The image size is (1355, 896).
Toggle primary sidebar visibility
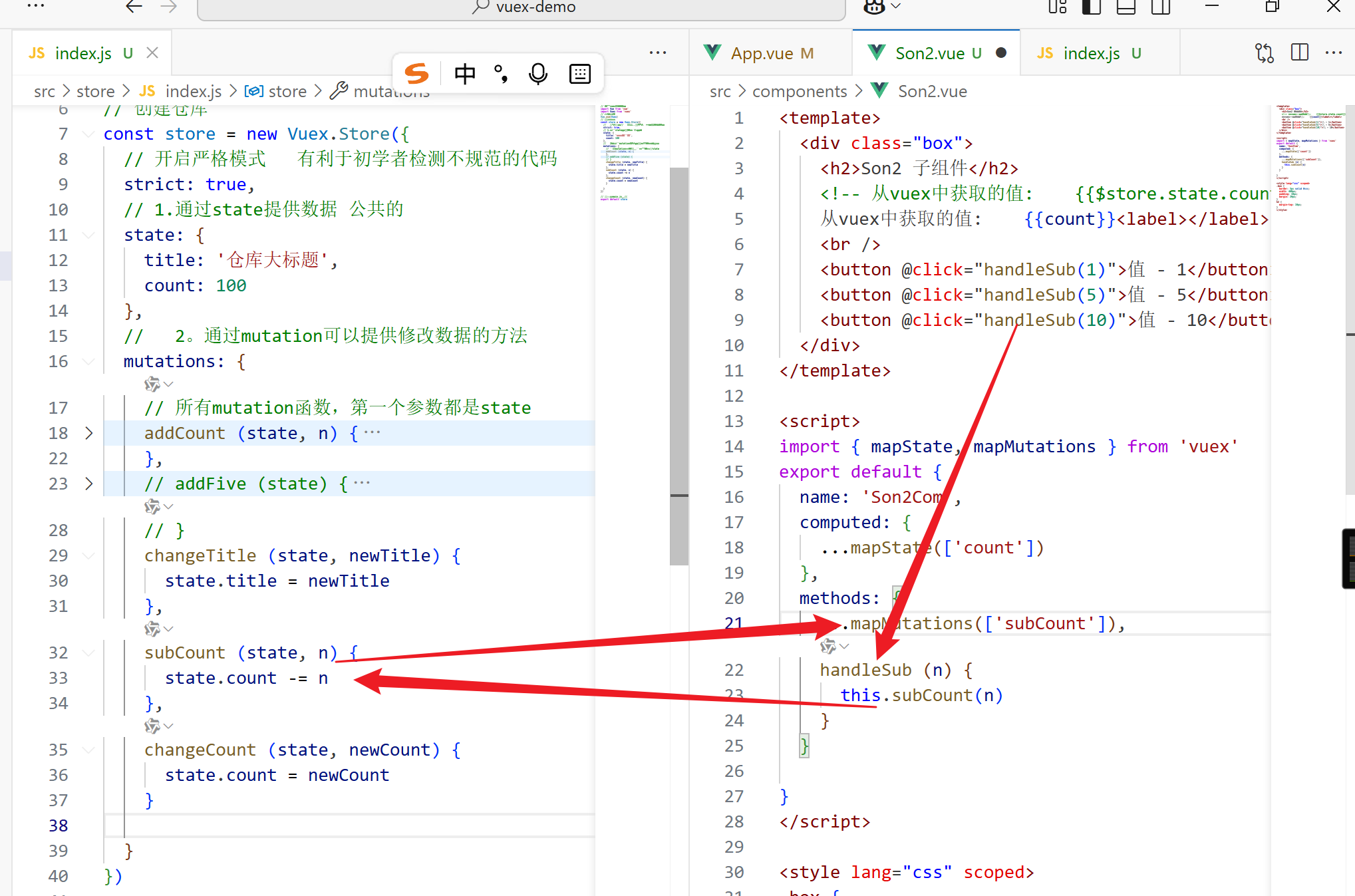pyautogui.click(x=1091, y=7)
